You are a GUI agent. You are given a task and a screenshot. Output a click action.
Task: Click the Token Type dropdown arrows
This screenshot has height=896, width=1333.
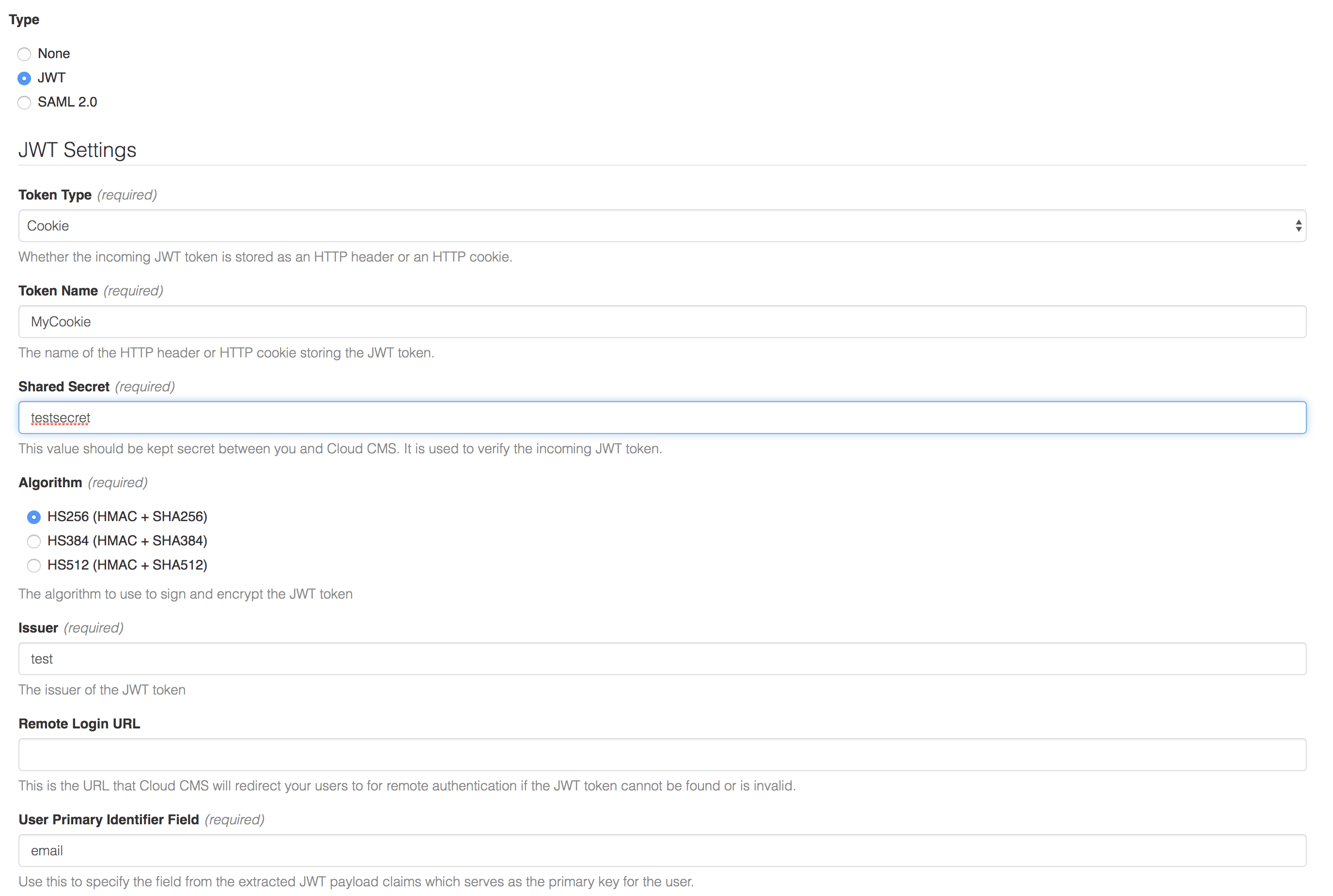pyautogui.click(x=1298, y=226)
